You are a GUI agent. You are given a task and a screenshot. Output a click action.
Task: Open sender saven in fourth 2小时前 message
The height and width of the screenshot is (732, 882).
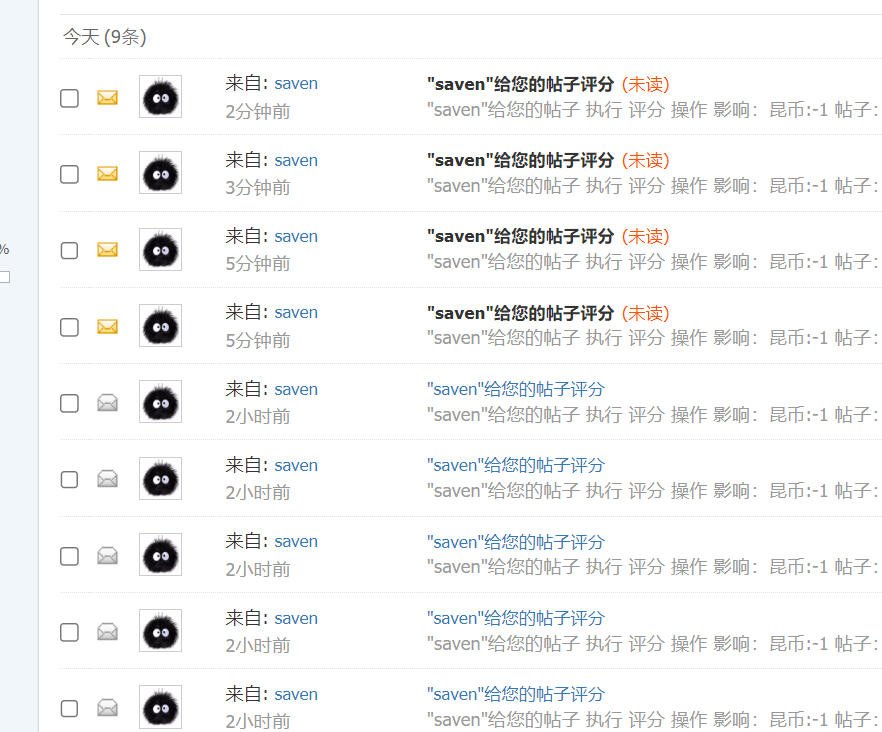point(296,618)
